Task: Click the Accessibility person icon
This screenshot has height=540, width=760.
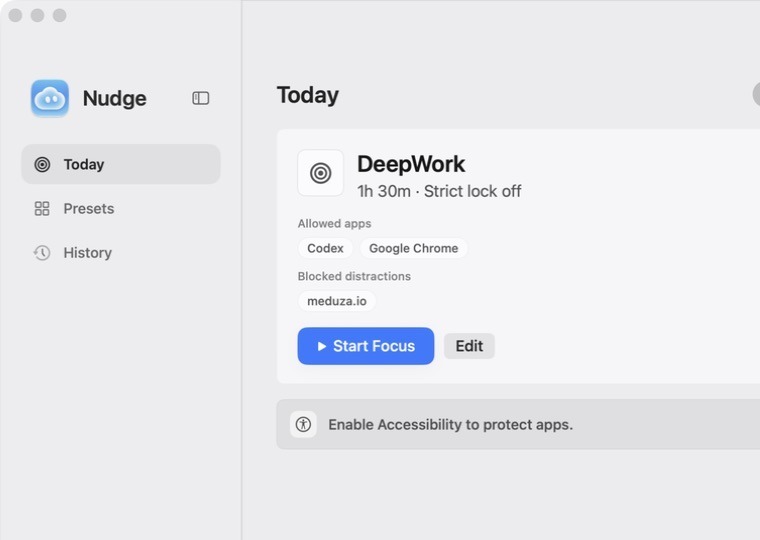Action: 303,425
